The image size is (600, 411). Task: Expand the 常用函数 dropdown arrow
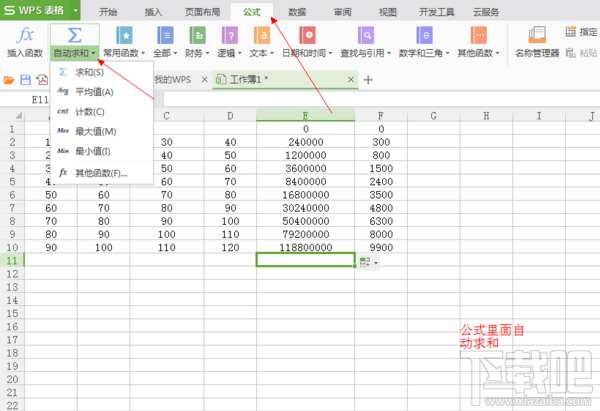143,53
